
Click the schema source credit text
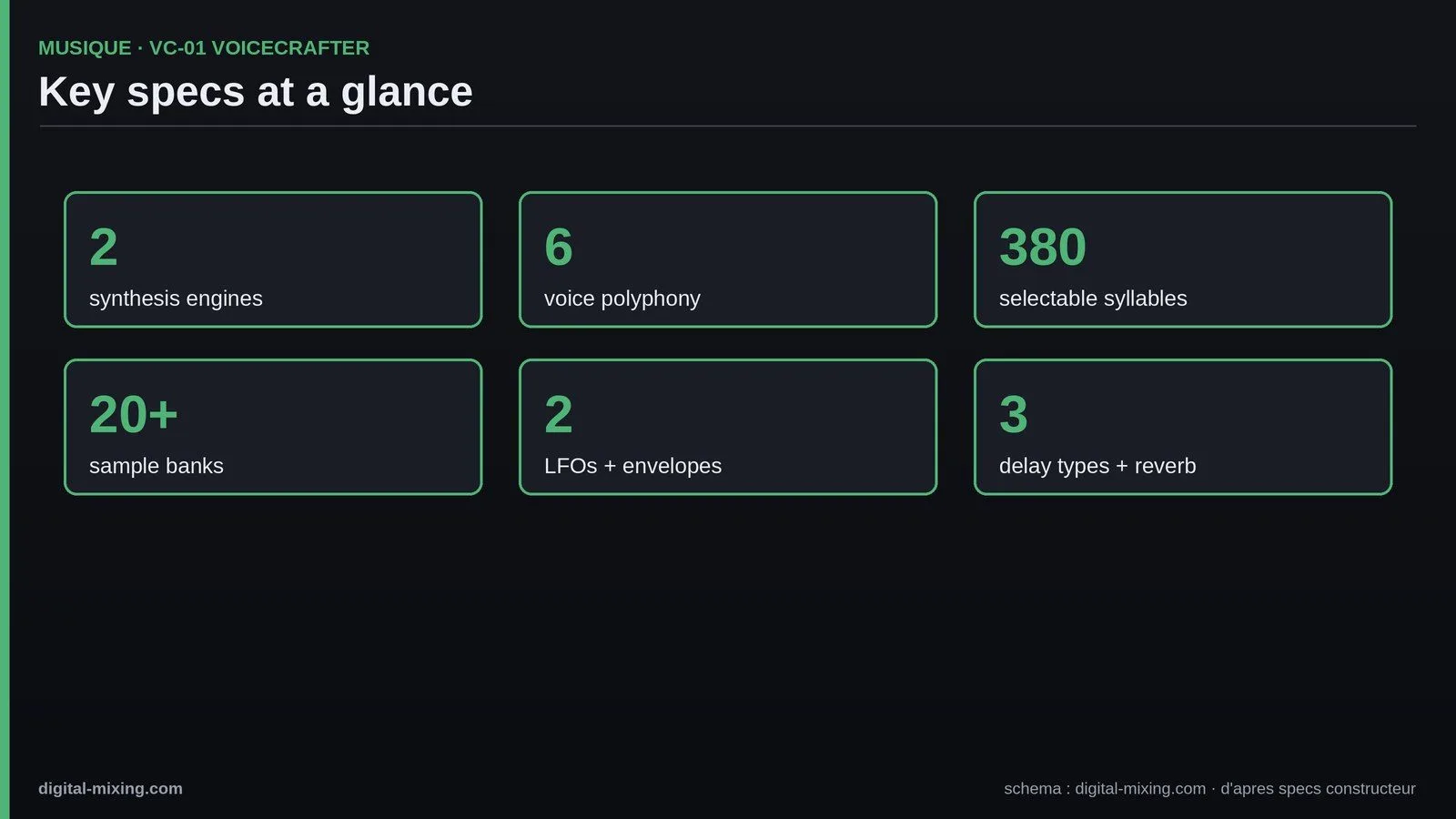tap(1209, 789)
